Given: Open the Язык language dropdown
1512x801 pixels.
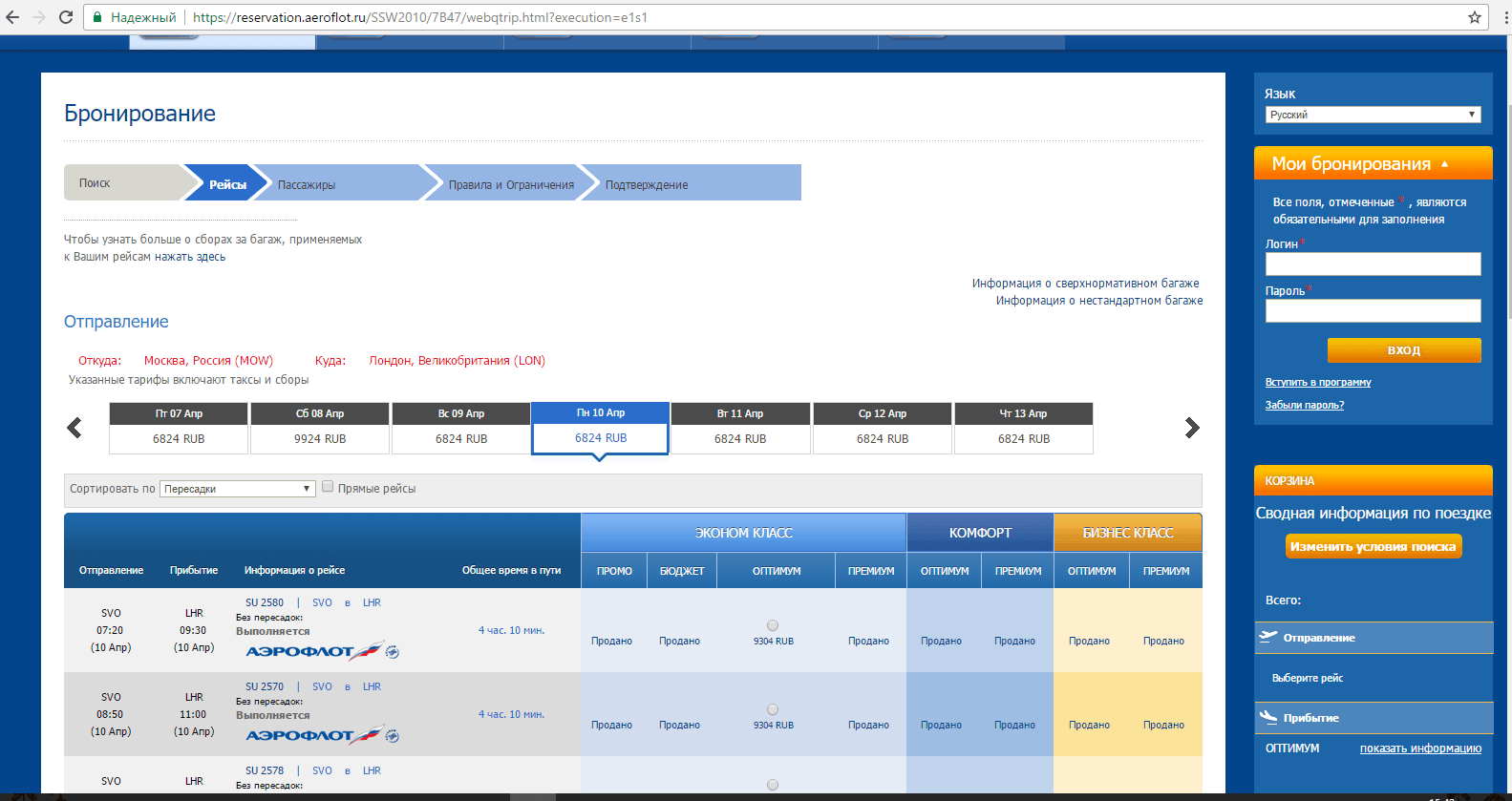Looking at the screenshot, I should [x=1373, y=115].
